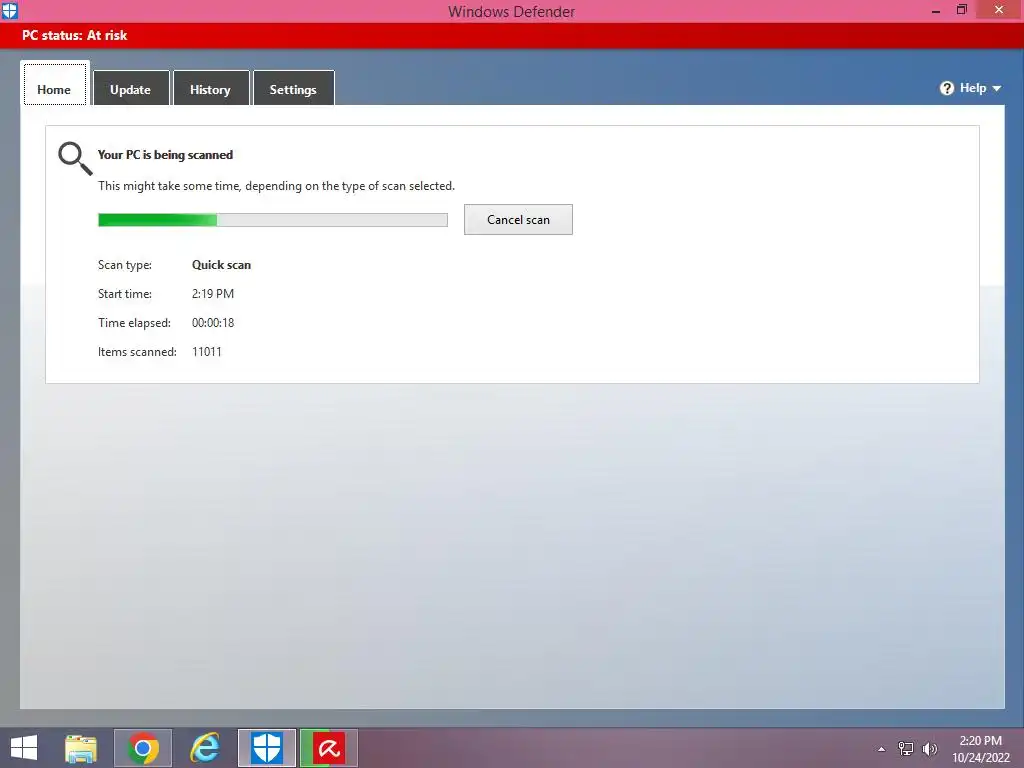
Task: Select the 'Your PC is being scanned' heading
Action: point(165,155)
